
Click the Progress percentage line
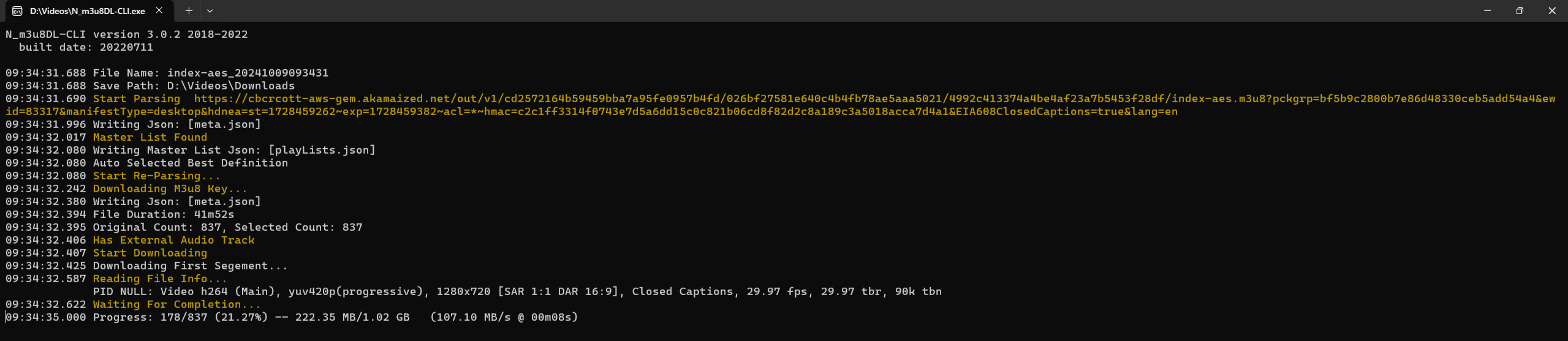(x=335, y=317)
